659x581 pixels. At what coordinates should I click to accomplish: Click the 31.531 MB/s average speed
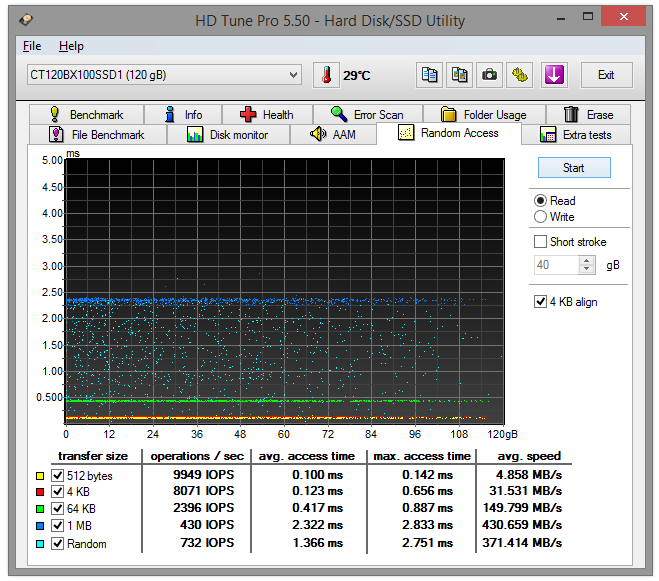pos(525,491)
